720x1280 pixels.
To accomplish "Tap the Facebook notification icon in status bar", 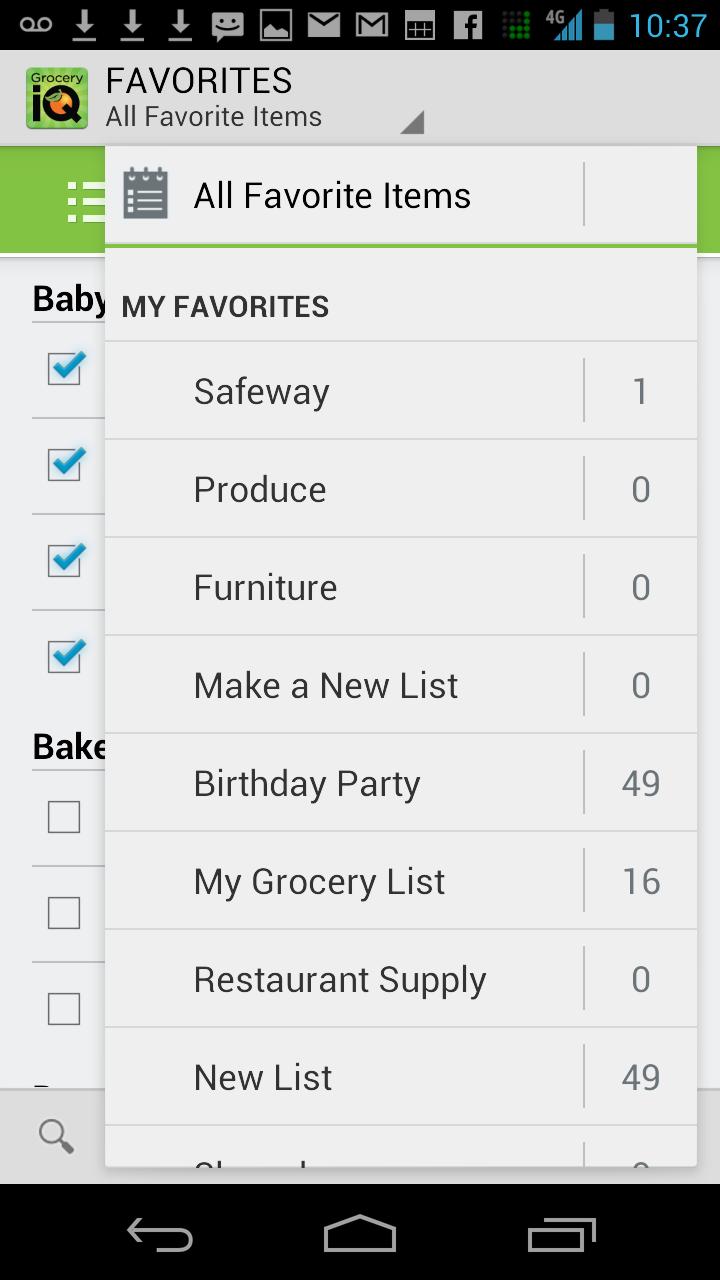I will click(468, 25).
